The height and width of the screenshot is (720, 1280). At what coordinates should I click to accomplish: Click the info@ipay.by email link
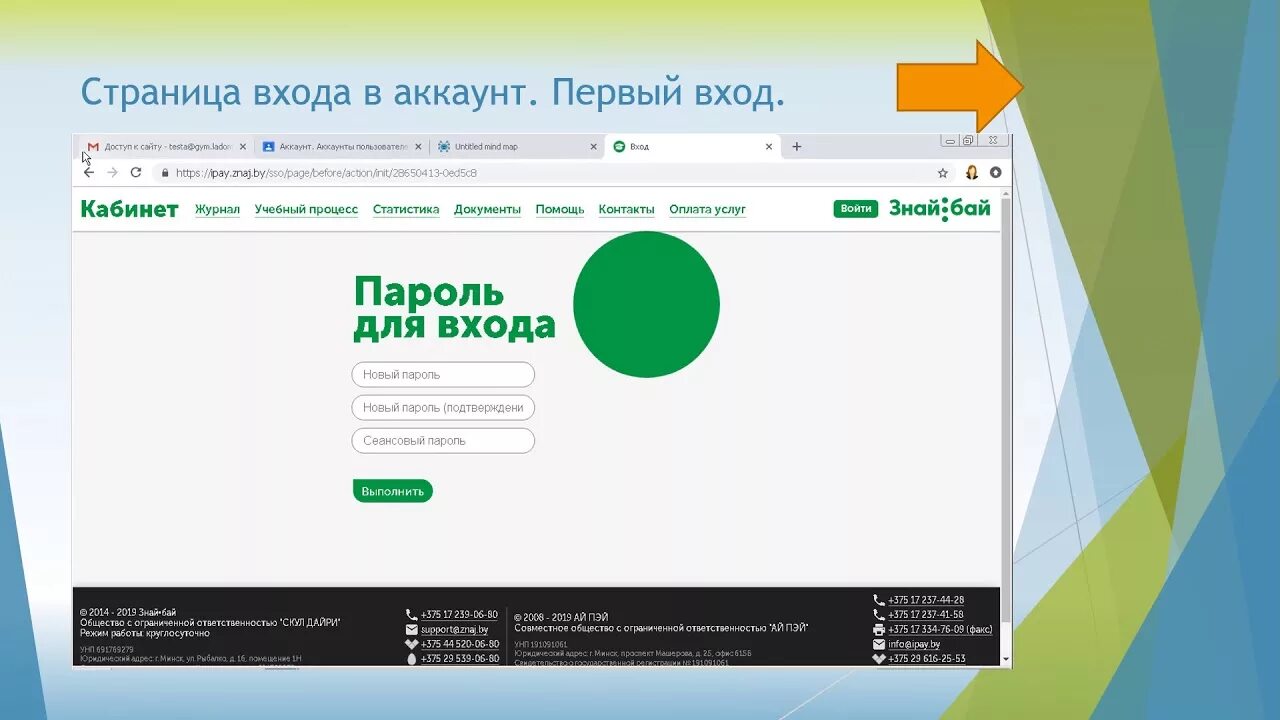914,645
